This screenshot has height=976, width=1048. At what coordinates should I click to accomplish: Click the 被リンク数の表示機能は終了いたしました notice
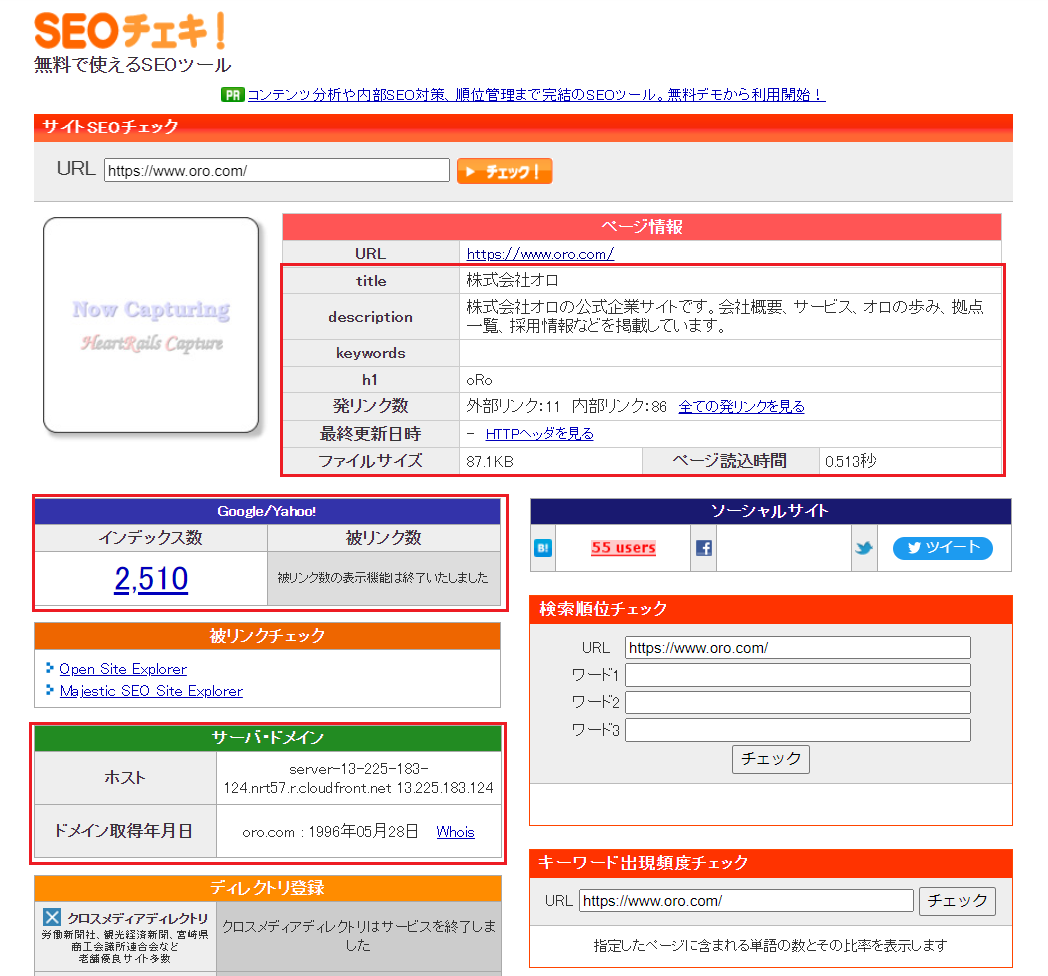tap(383, 578)
